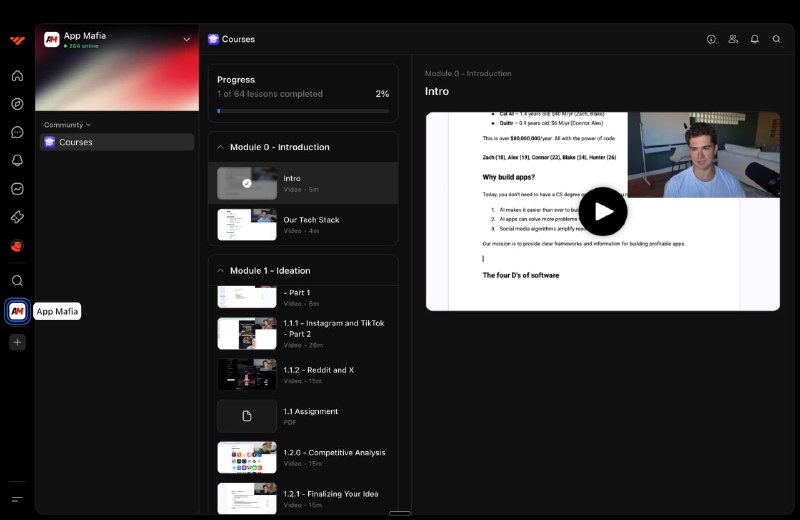Play the Intro video
Viewport: 800px width, 520px height.
(x=603, y=211)
